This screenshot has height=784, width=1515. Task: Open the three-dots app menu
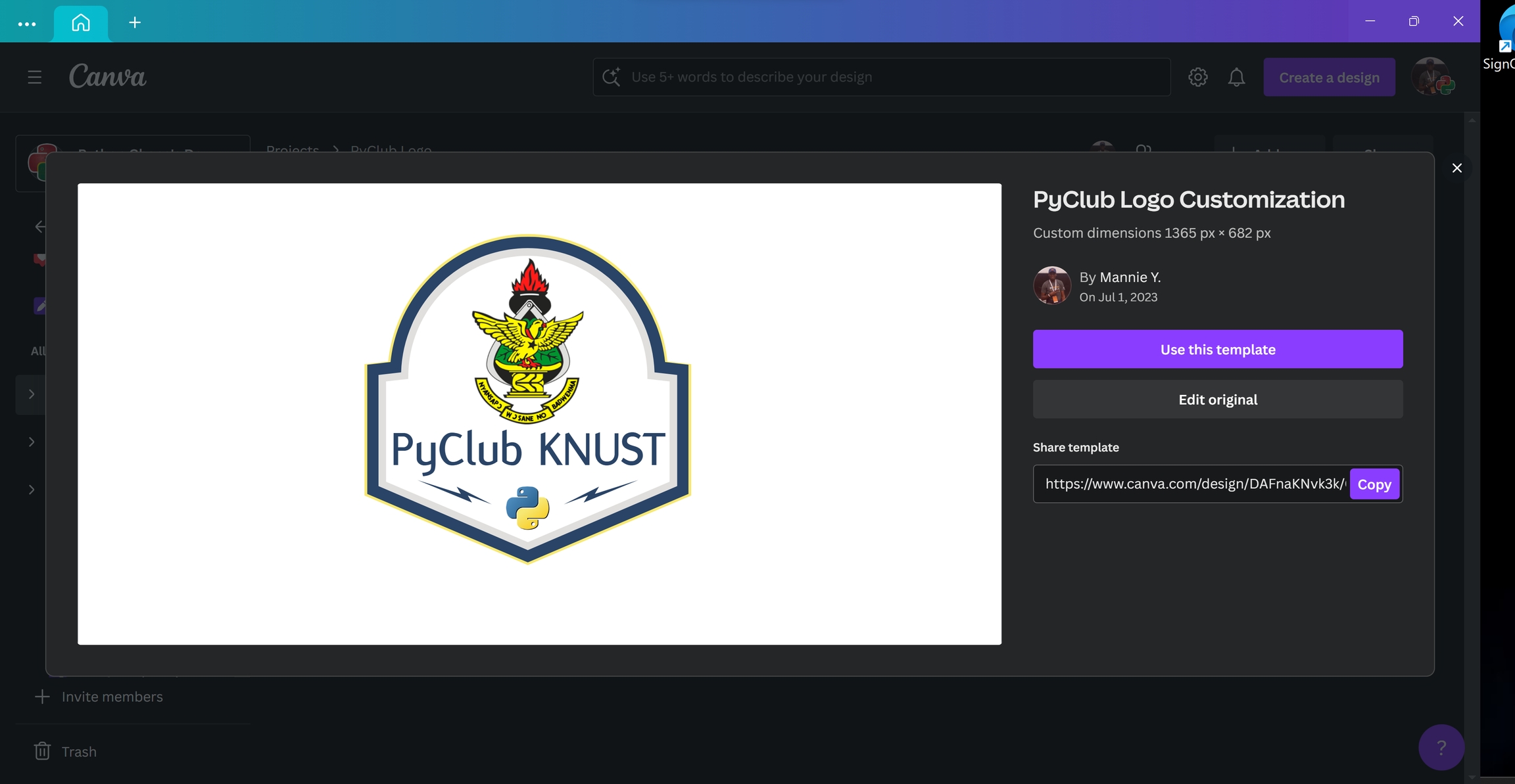(27, 24)
